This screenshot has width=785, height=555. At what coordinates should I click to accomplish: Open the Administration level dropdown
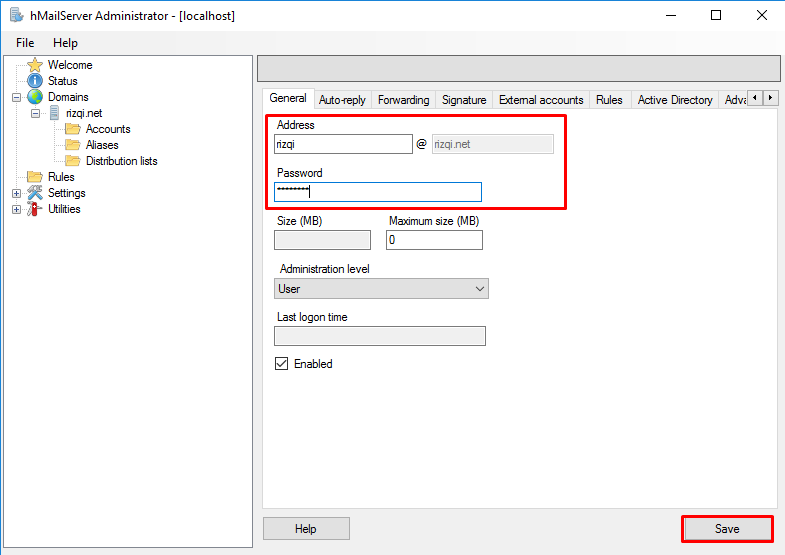click(381, 289)
